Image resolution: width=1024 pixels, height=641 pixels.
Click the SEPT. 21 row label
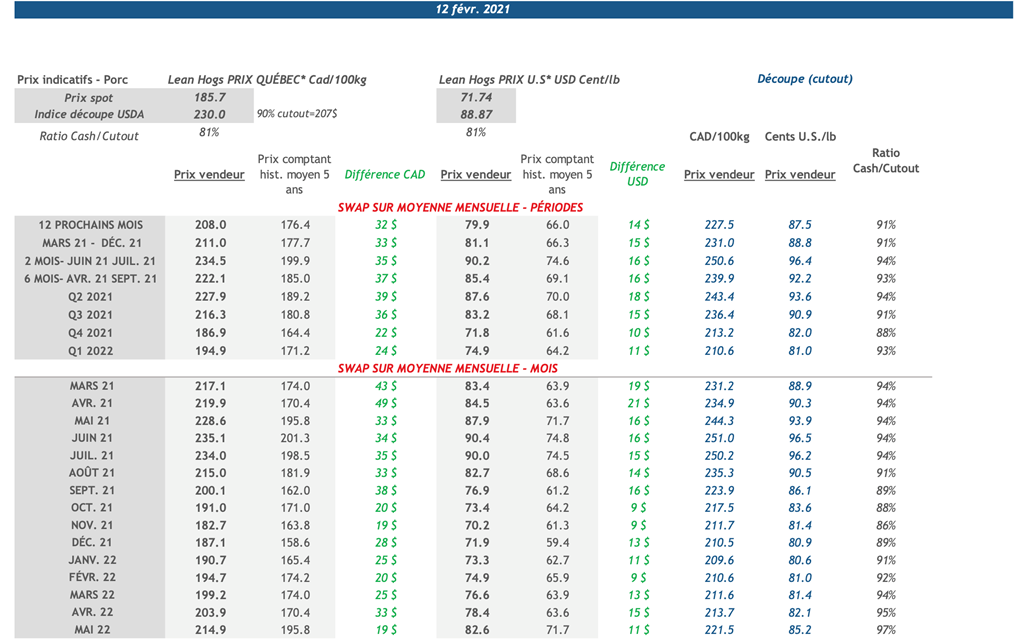coord(91,491)
